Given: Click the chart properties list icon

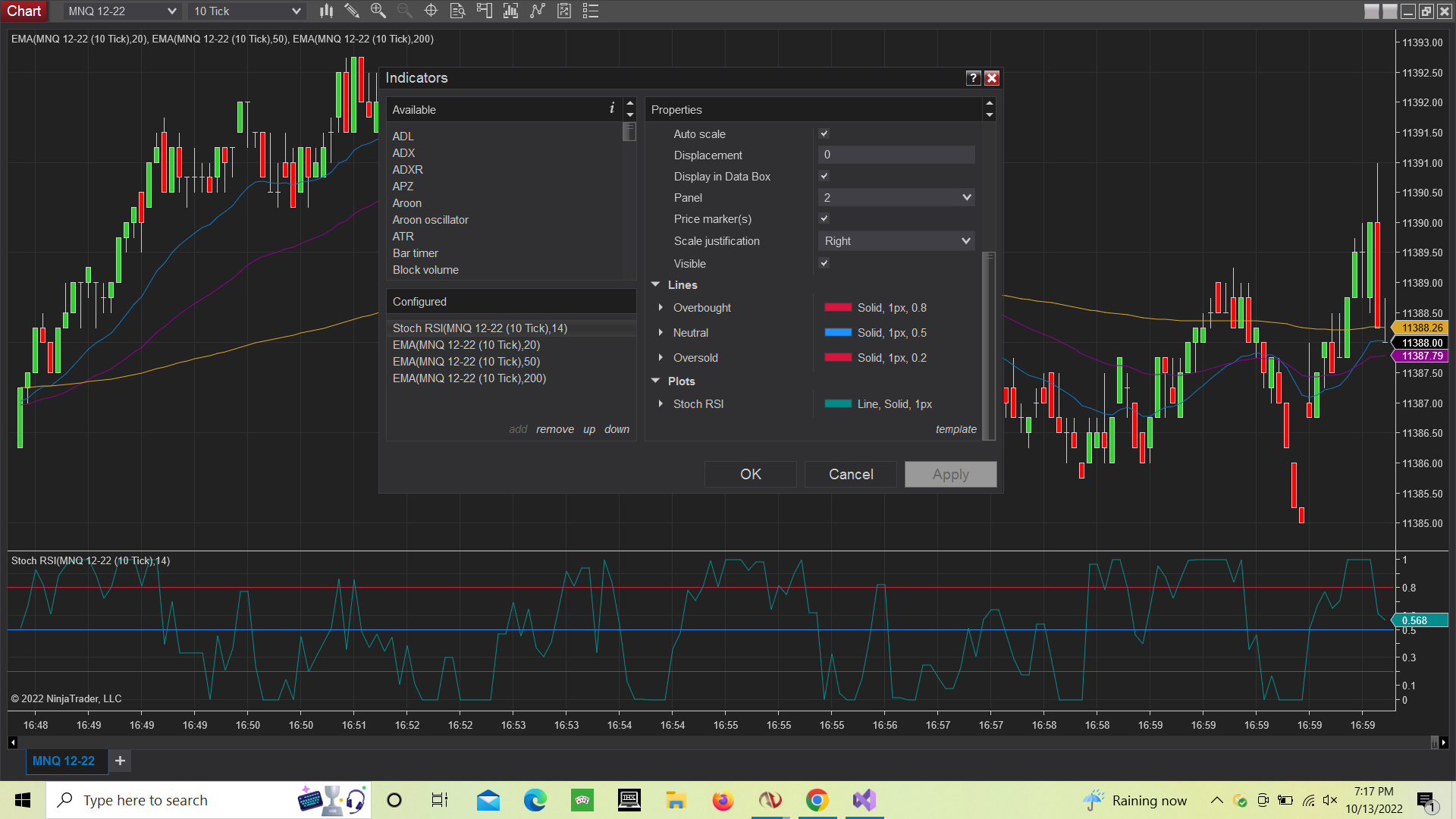Looking at the screenshot, I should (591, 11).
